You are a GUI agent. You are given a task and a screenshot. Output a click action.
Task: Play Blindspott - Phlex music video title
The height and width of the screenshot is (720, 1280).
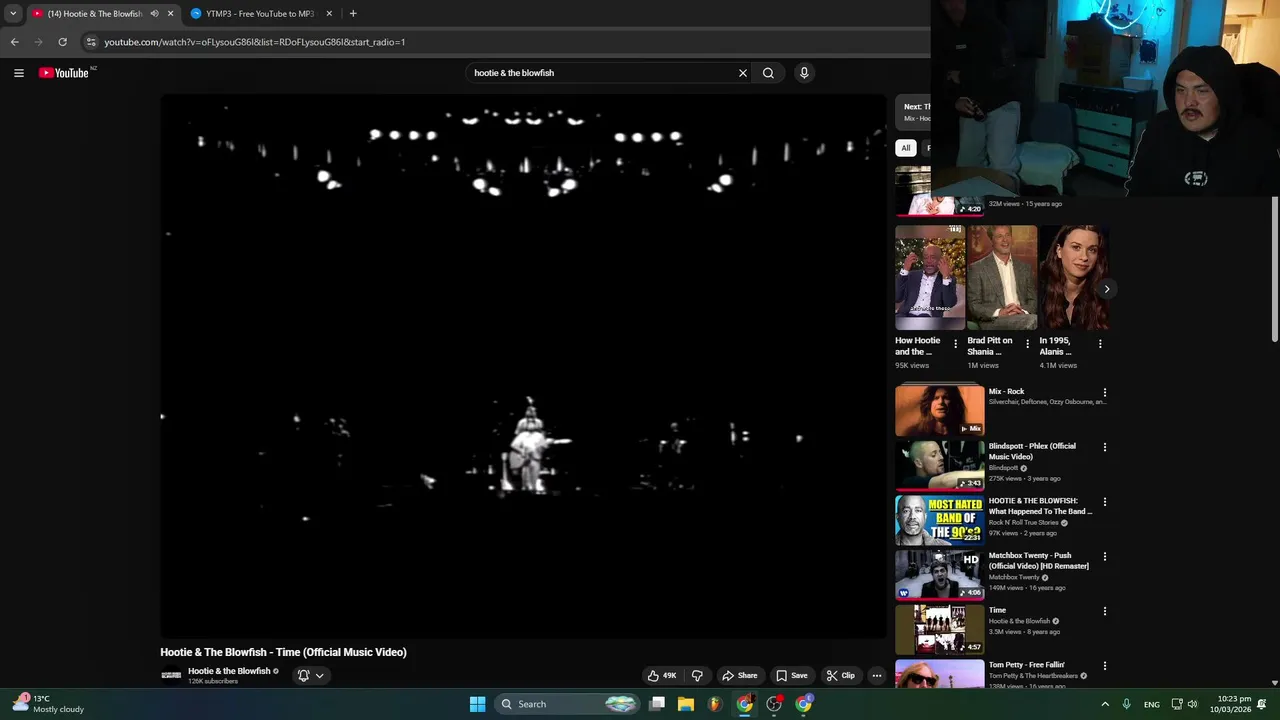coord(1032,451)
